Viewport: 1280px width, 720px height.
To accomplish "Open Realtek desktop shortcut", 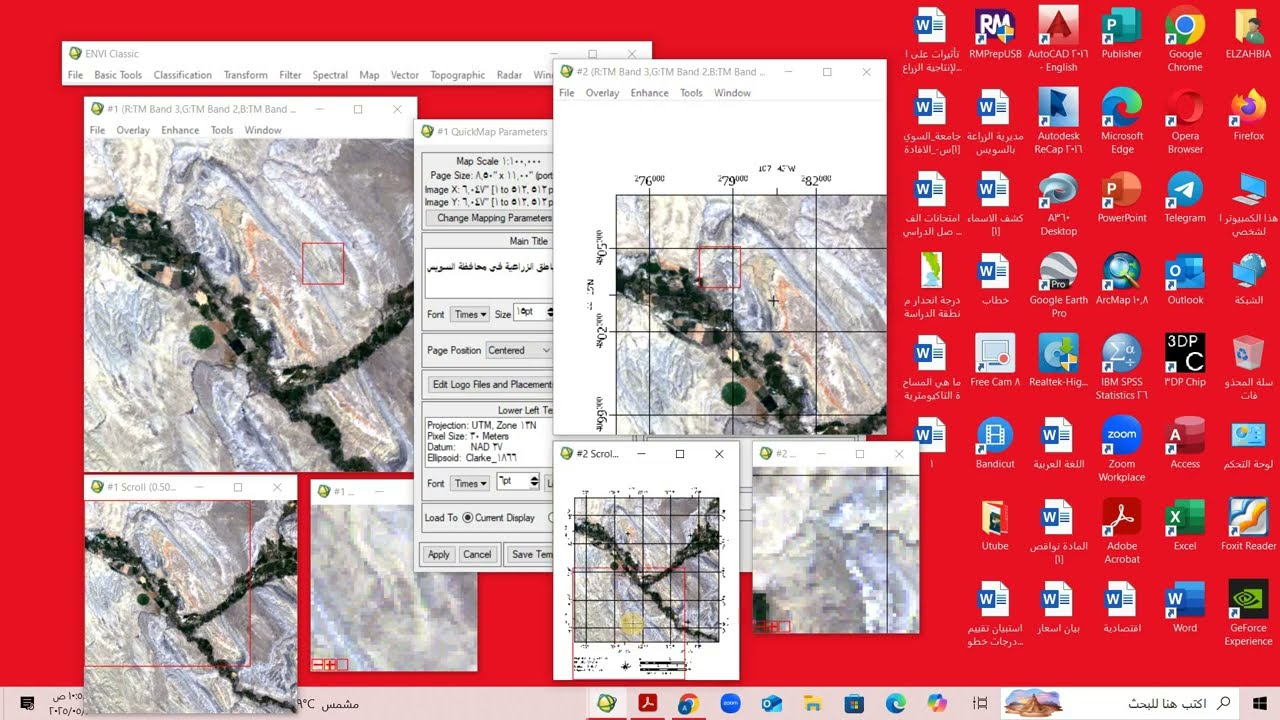I will (x=1058, y=362).
